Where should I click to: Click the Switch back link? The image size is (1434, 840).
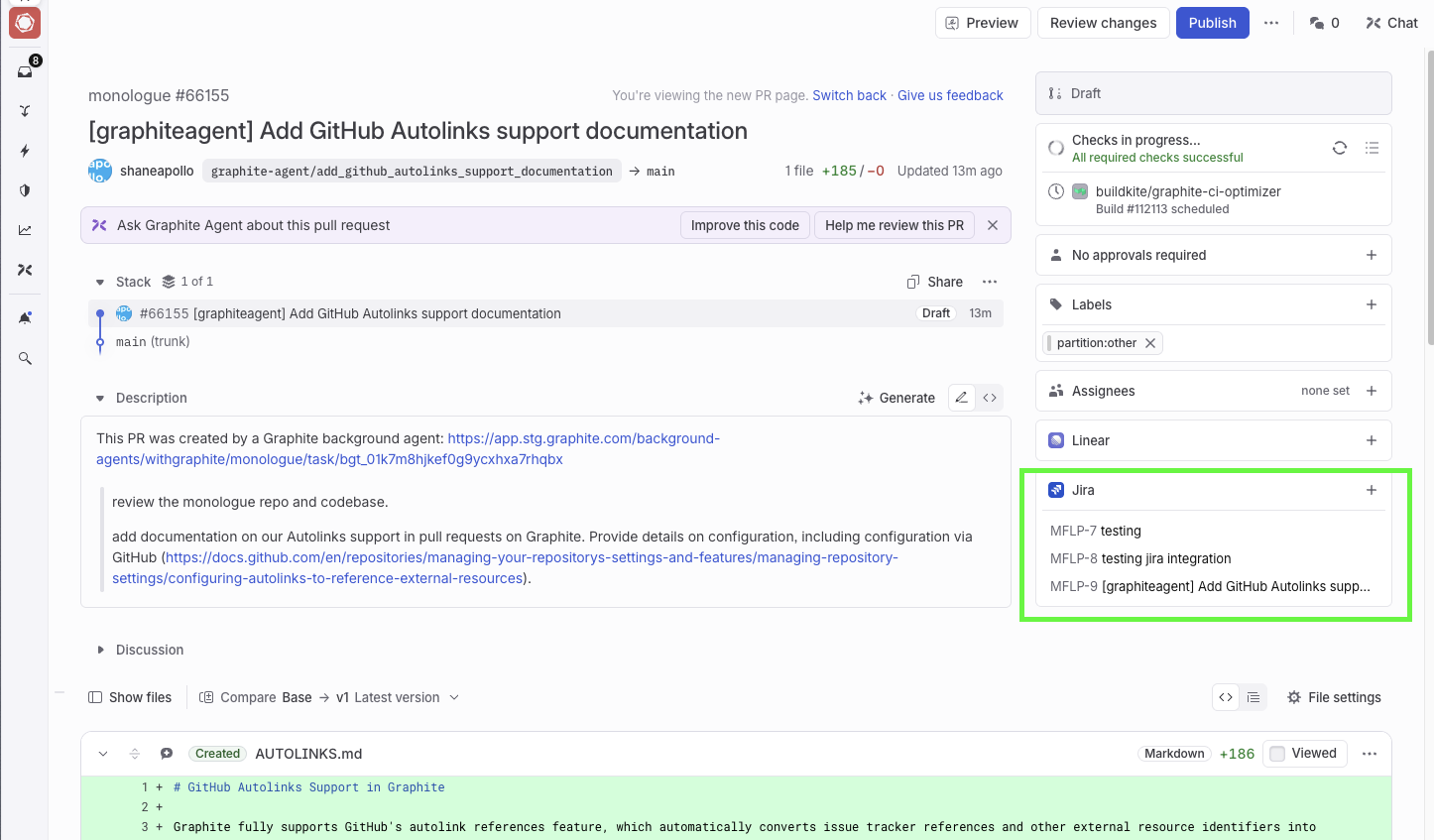coord(849,95)
